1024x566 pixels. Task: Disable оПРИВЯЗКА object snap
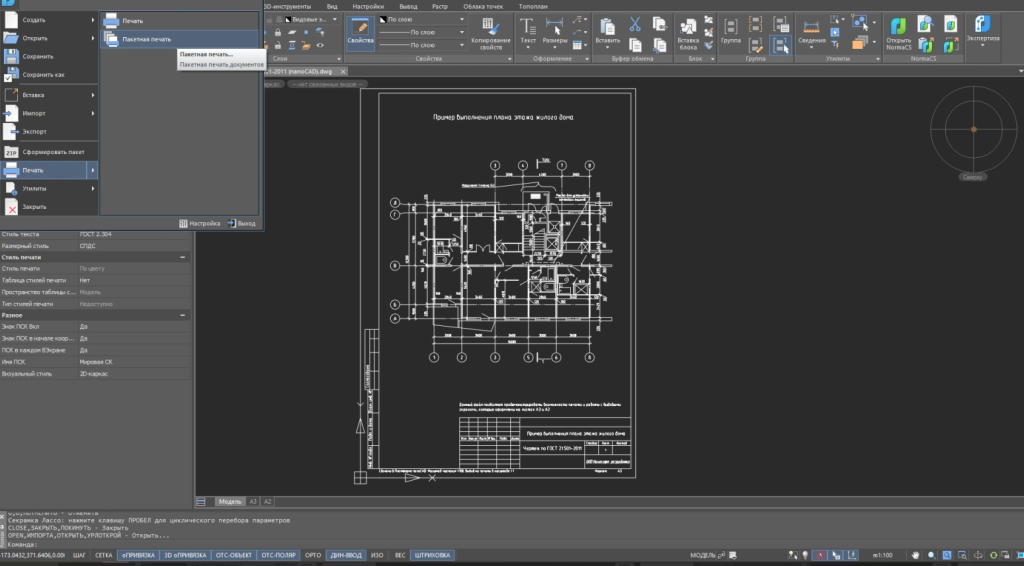(x=137, y=554)
